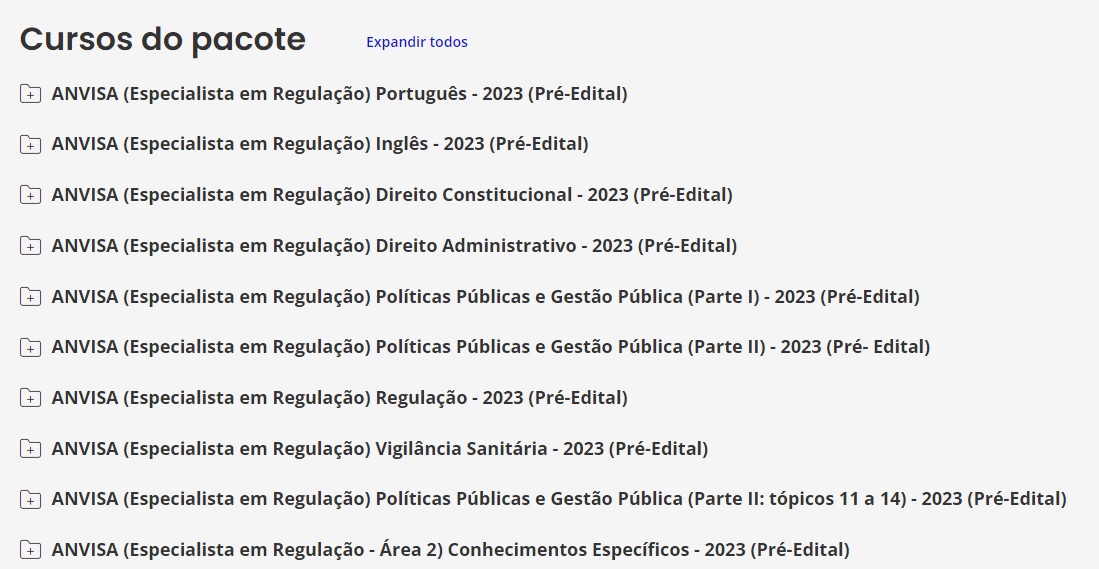Select Vigilância Sanitária - 2023 course title

coord(379,448)
